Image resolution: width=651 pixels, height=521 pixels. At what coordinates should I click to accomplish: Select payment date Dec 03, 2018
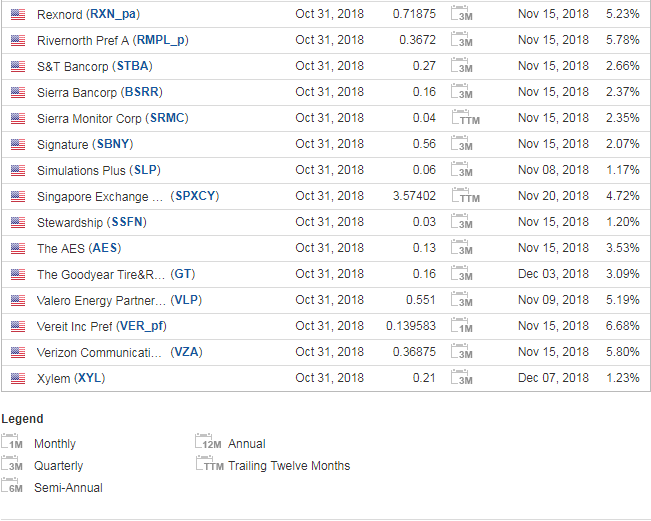point(553,274)
